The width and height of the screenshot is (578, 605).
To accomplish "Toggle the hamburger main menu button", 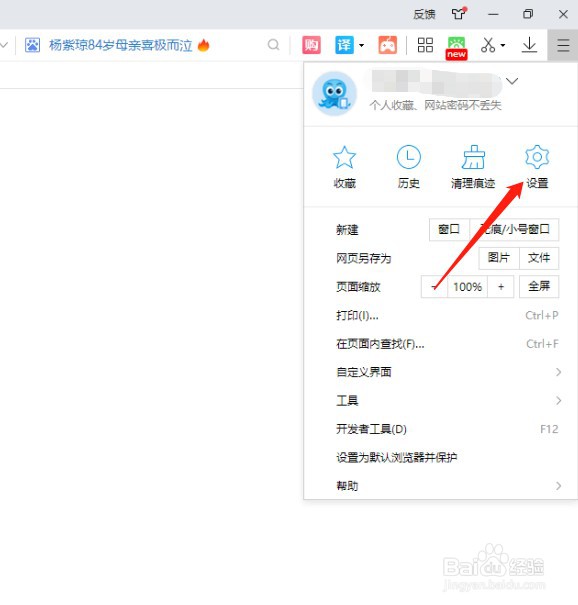I will click(x=563, y=45).
